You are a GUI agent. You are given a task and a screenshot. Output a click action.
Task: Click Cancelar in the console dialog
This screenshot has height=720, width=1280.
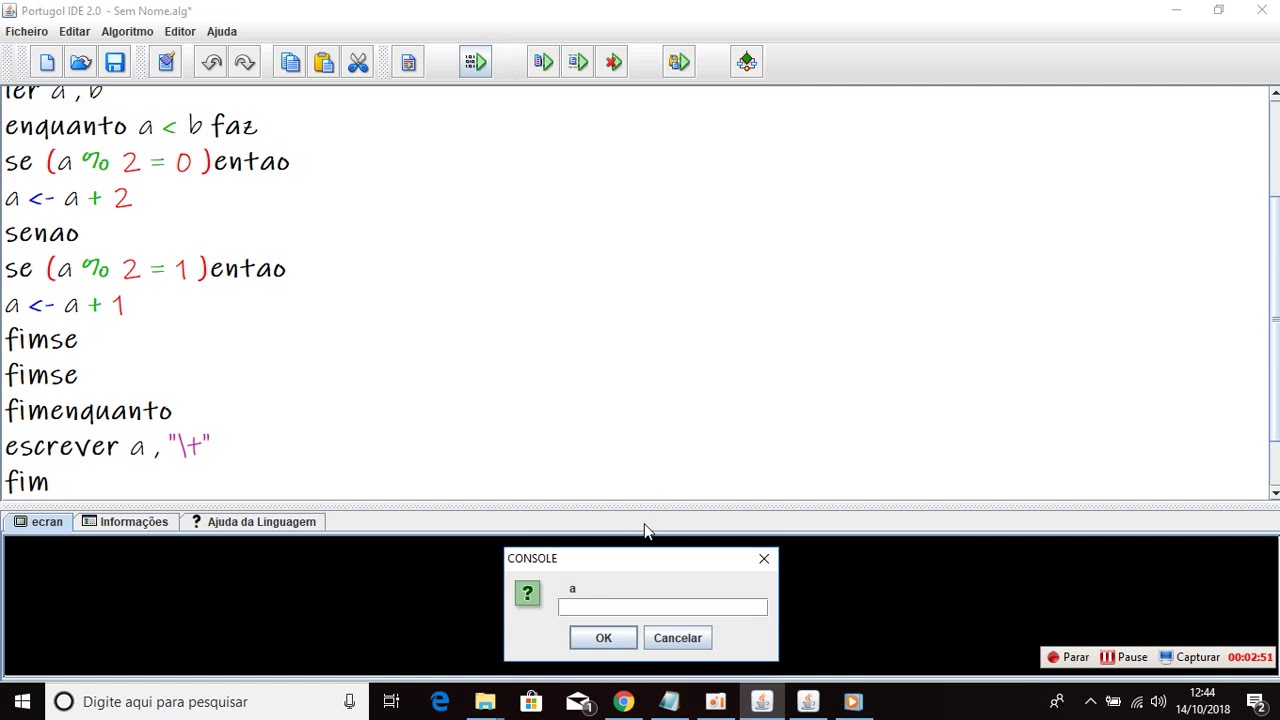(x=677, y=638)
